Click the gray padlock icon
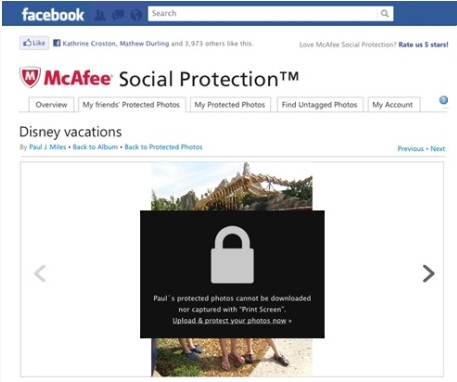The image size is (457, 382). (232, 255)
